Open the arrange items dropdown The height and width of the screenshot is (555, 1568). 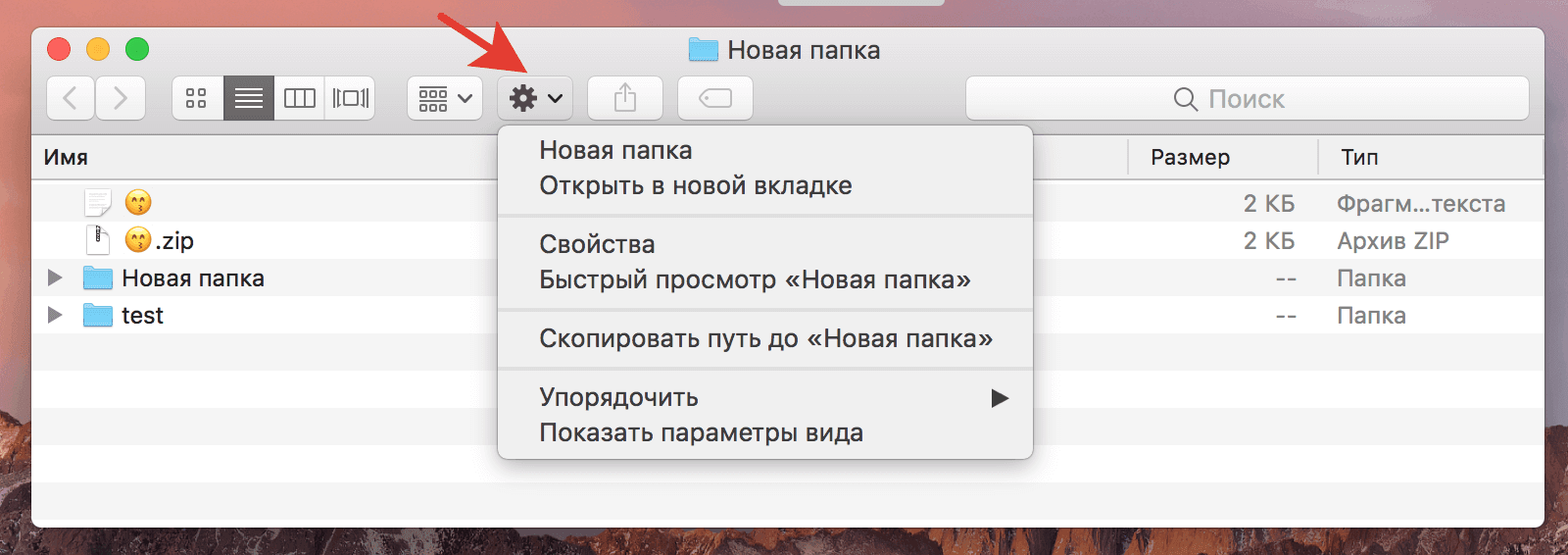445,98
